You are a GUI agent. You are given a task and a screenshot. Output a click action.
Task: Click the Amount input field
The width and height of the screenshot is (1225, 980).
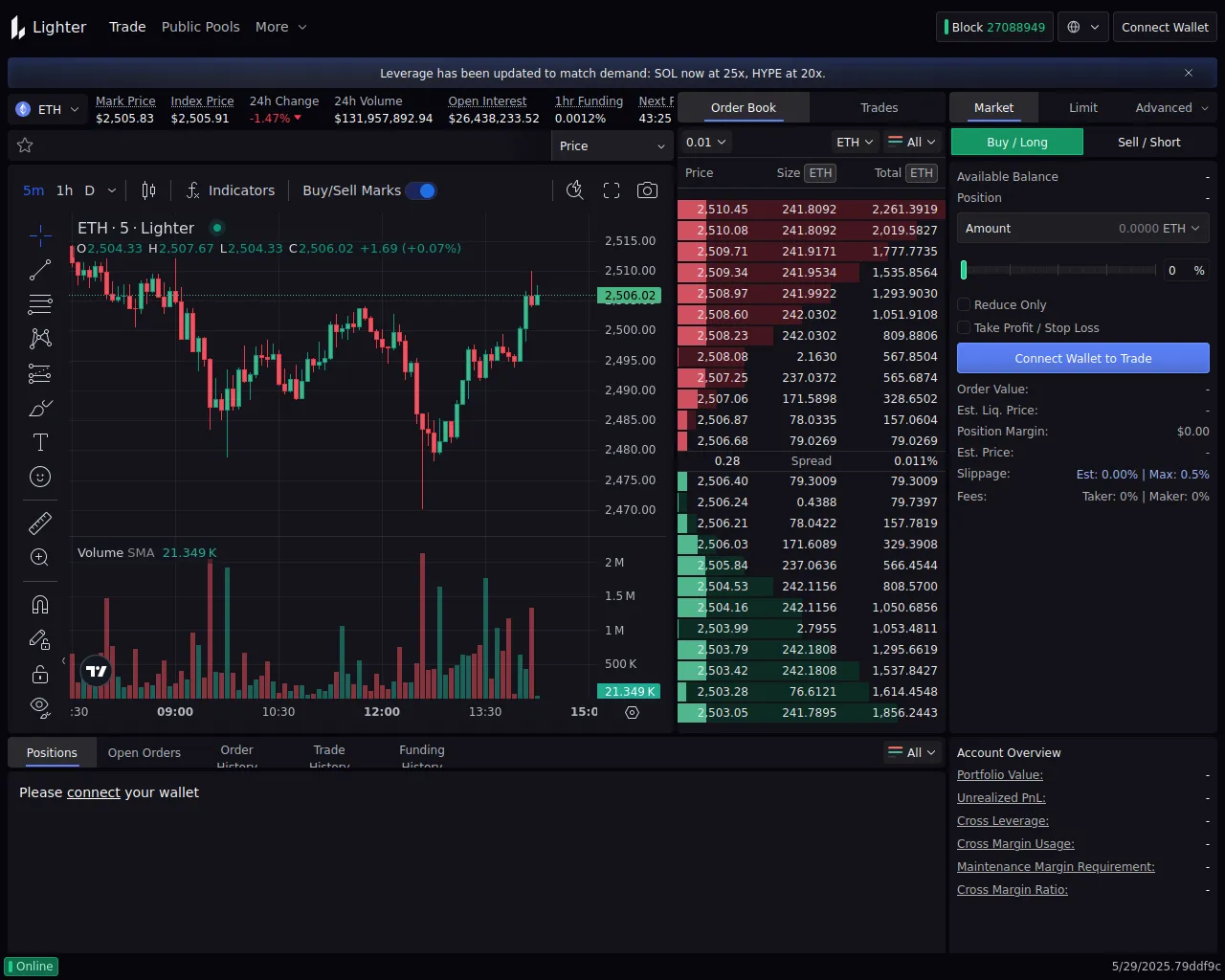coord(1083,229)
